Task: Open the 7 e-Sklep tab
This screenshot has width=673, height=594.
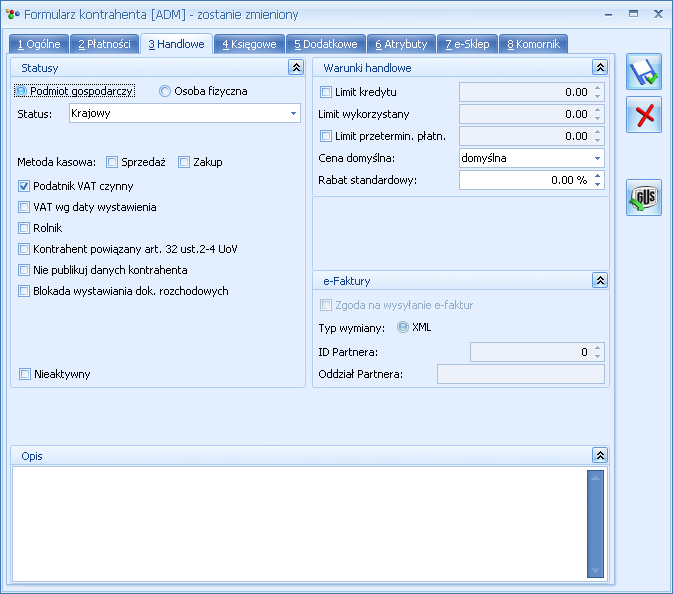Action: click(467, 44)
